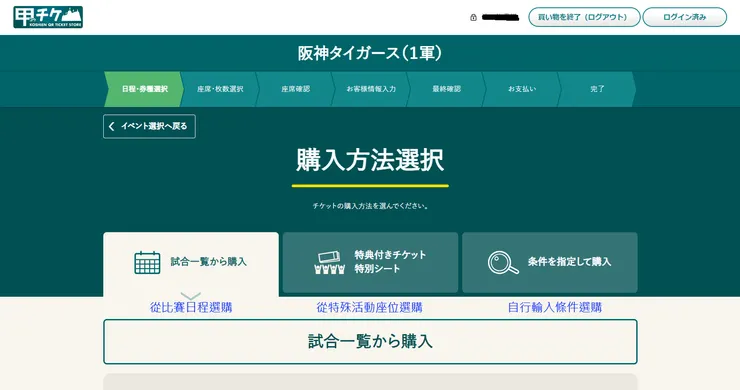Viewport: 740px width, 390px height.
Task: Click the 日程・券種選択 progress step
Action: (x=144, y=89)
